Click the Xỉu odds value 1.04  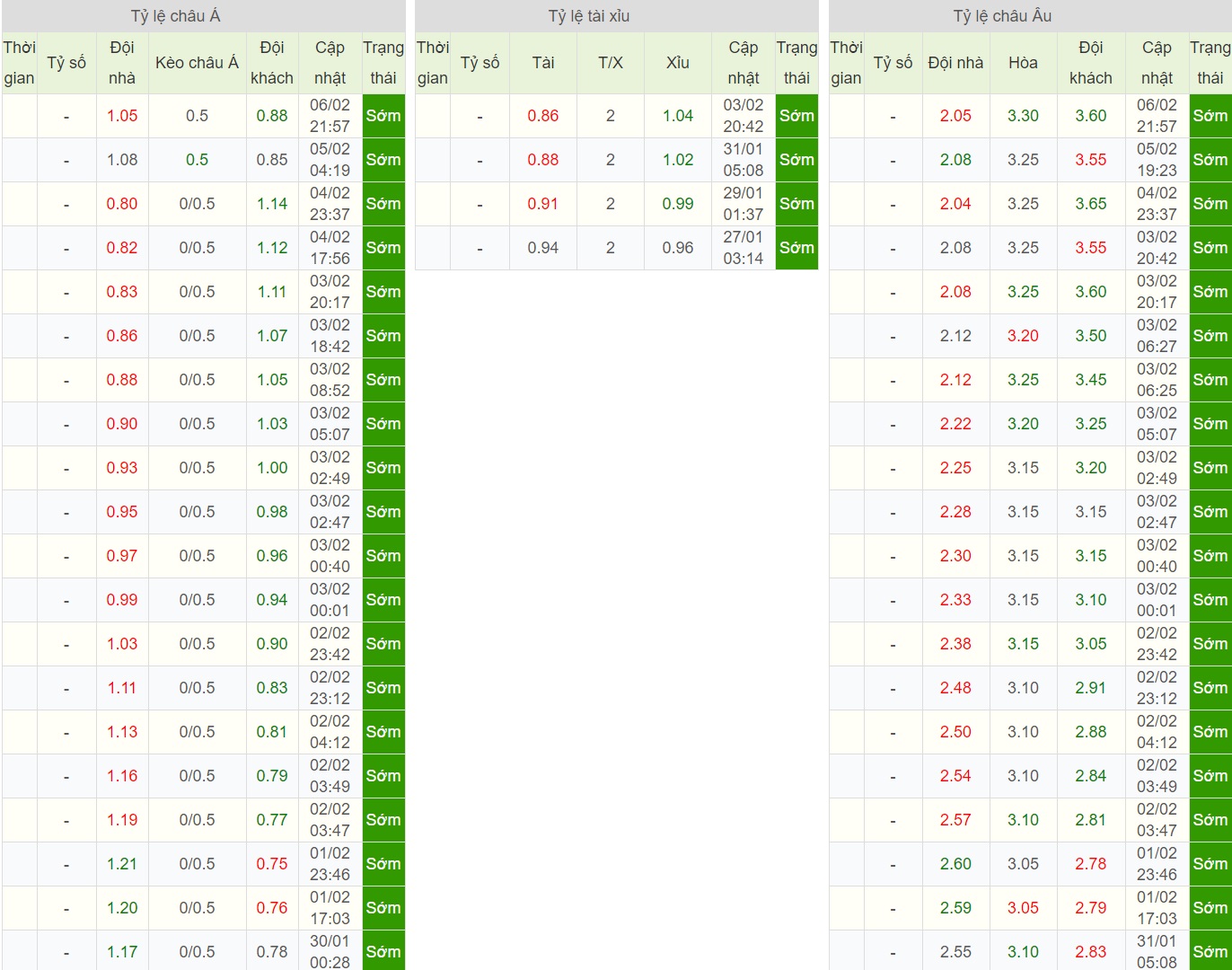(678, 116)
